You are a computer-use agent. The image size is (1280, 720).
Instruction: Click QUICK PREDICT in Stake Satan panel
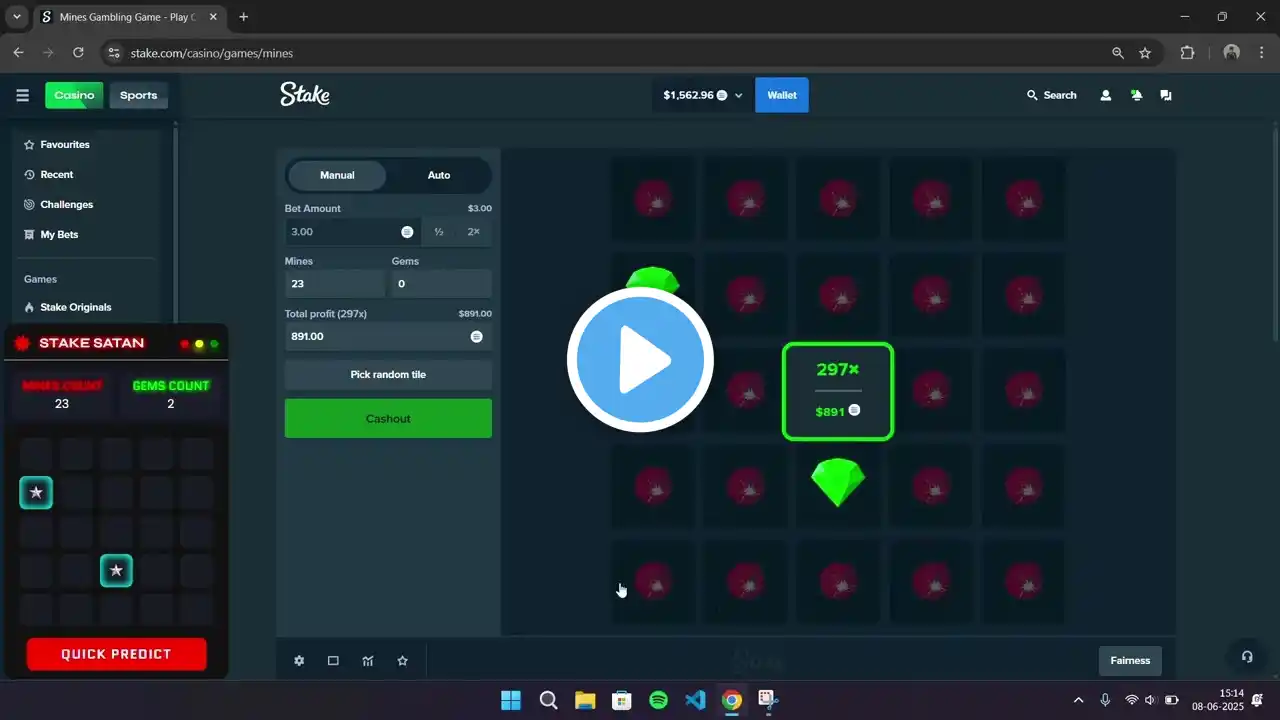(116, 654)
